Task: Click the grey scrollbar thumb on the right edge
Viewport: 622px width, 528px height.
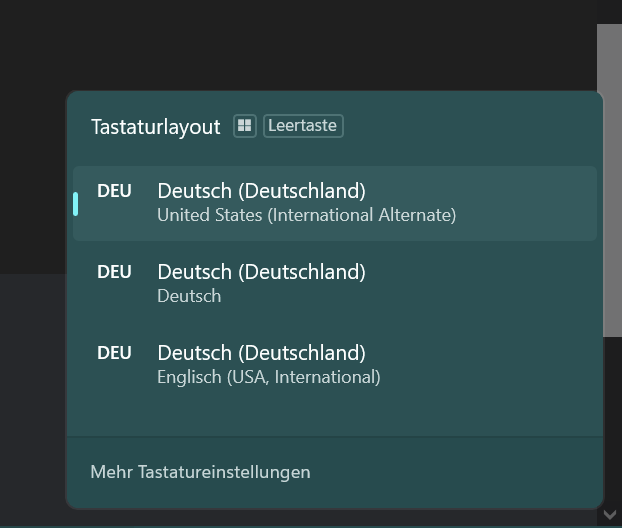Action: (x=610, y=180)
